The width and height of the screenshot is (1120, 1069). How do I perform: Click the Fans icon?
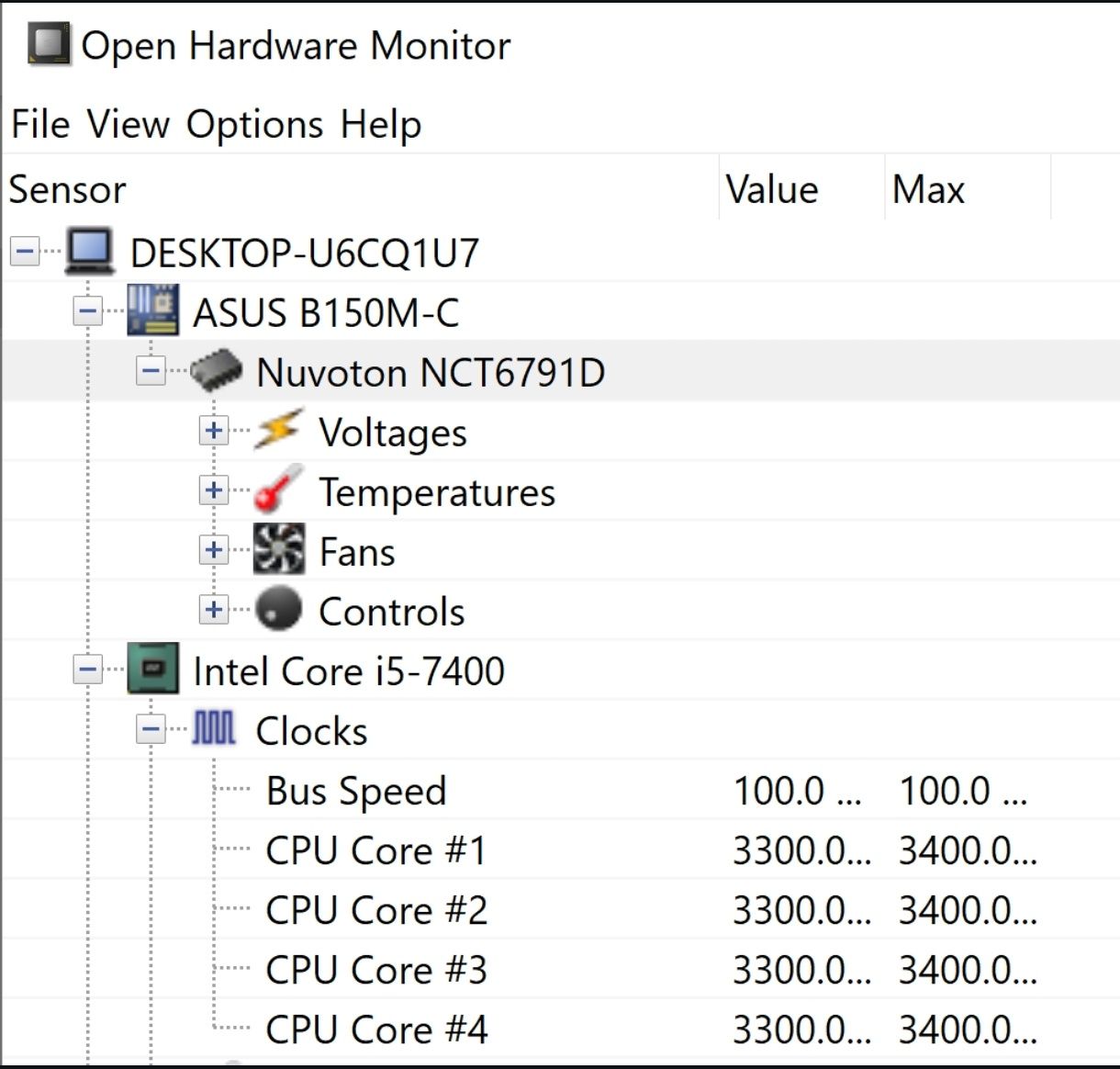(x=278, y=549)
